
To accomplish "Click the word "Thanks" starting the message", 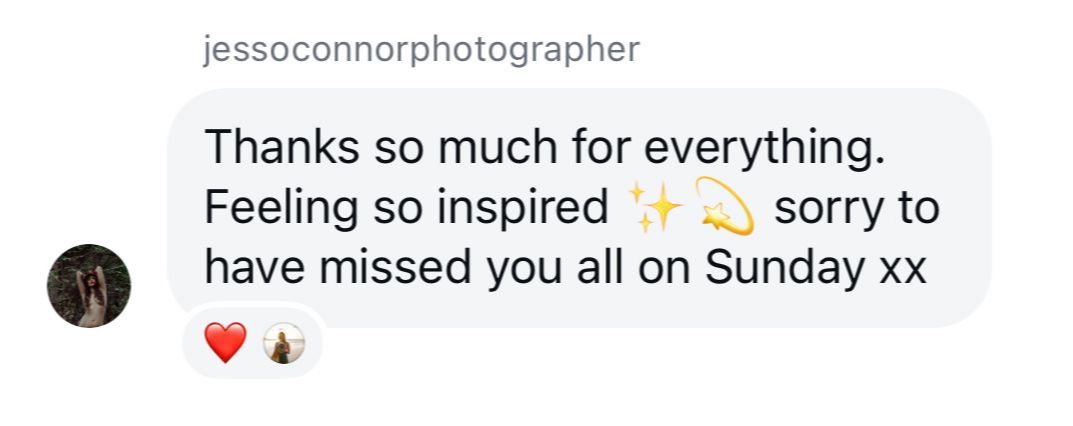I will point(282,147).
